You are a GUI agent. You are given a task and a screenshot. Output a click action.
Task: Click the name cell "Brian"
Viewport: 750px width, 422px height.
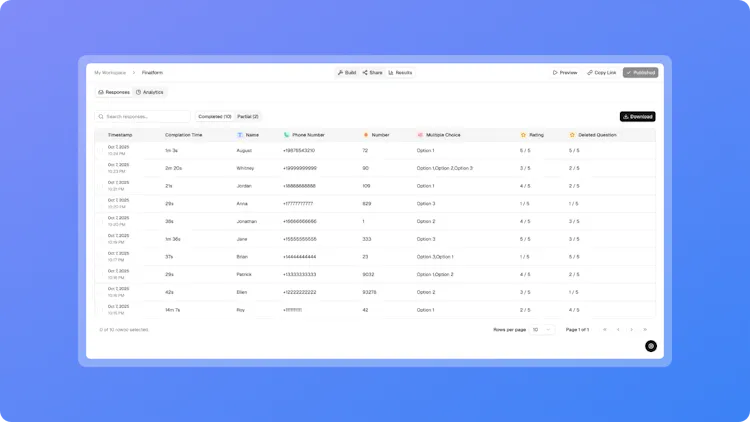click(242, 257)
